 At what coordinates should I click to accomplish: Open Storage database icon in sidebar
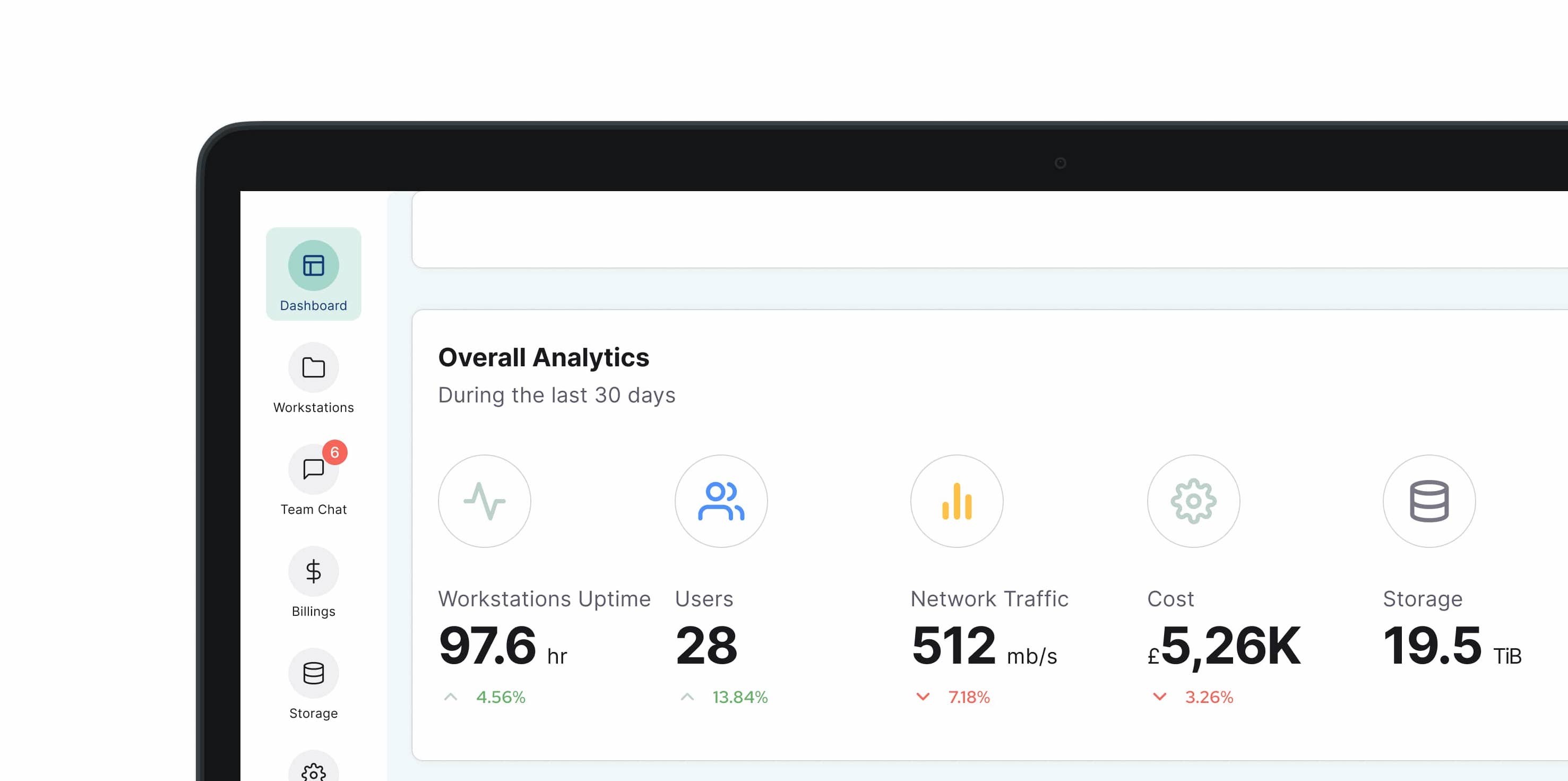click(x=314, y=673)
